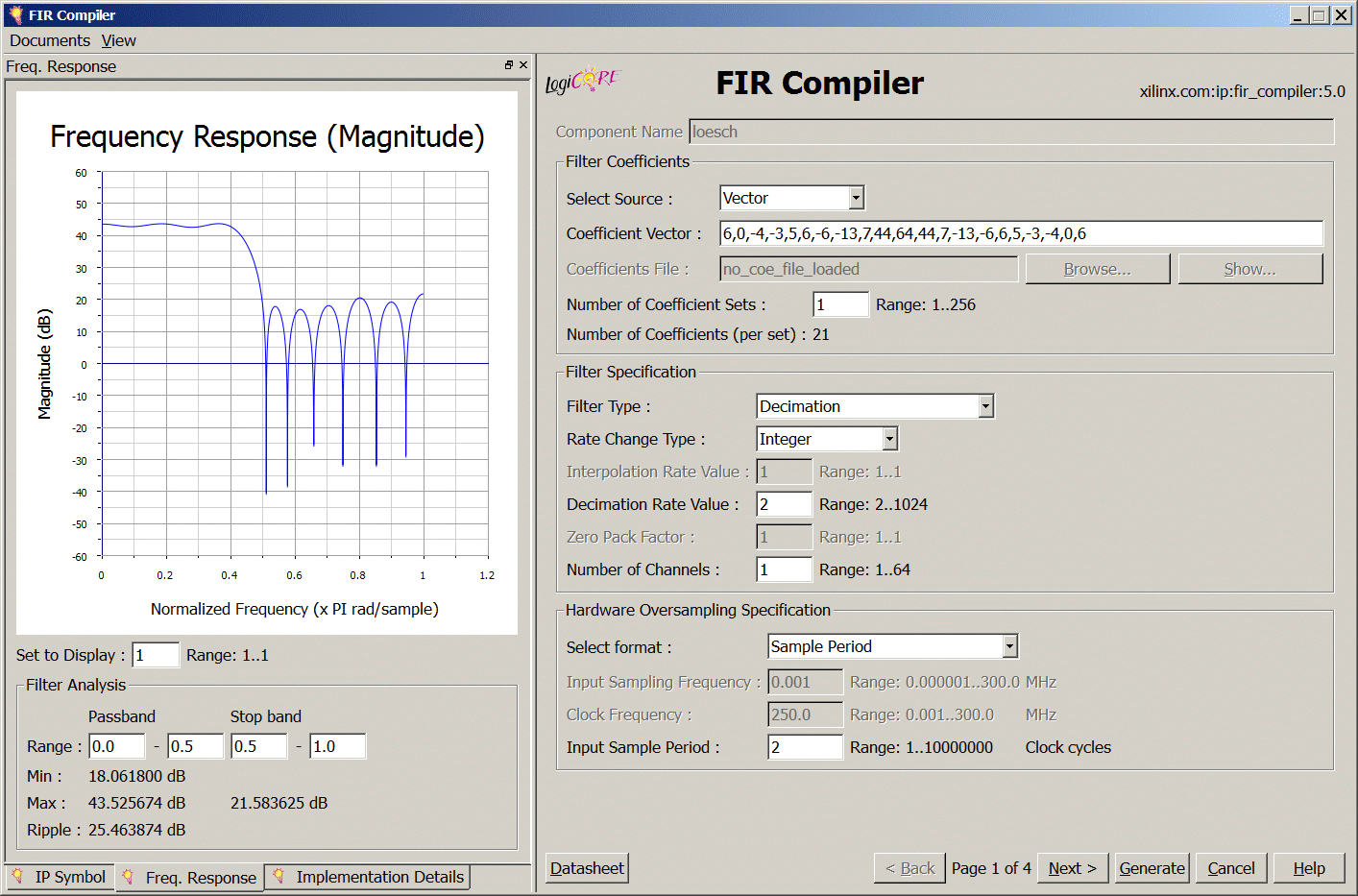Close the Freq. Response panel

[x=523, y=65]
